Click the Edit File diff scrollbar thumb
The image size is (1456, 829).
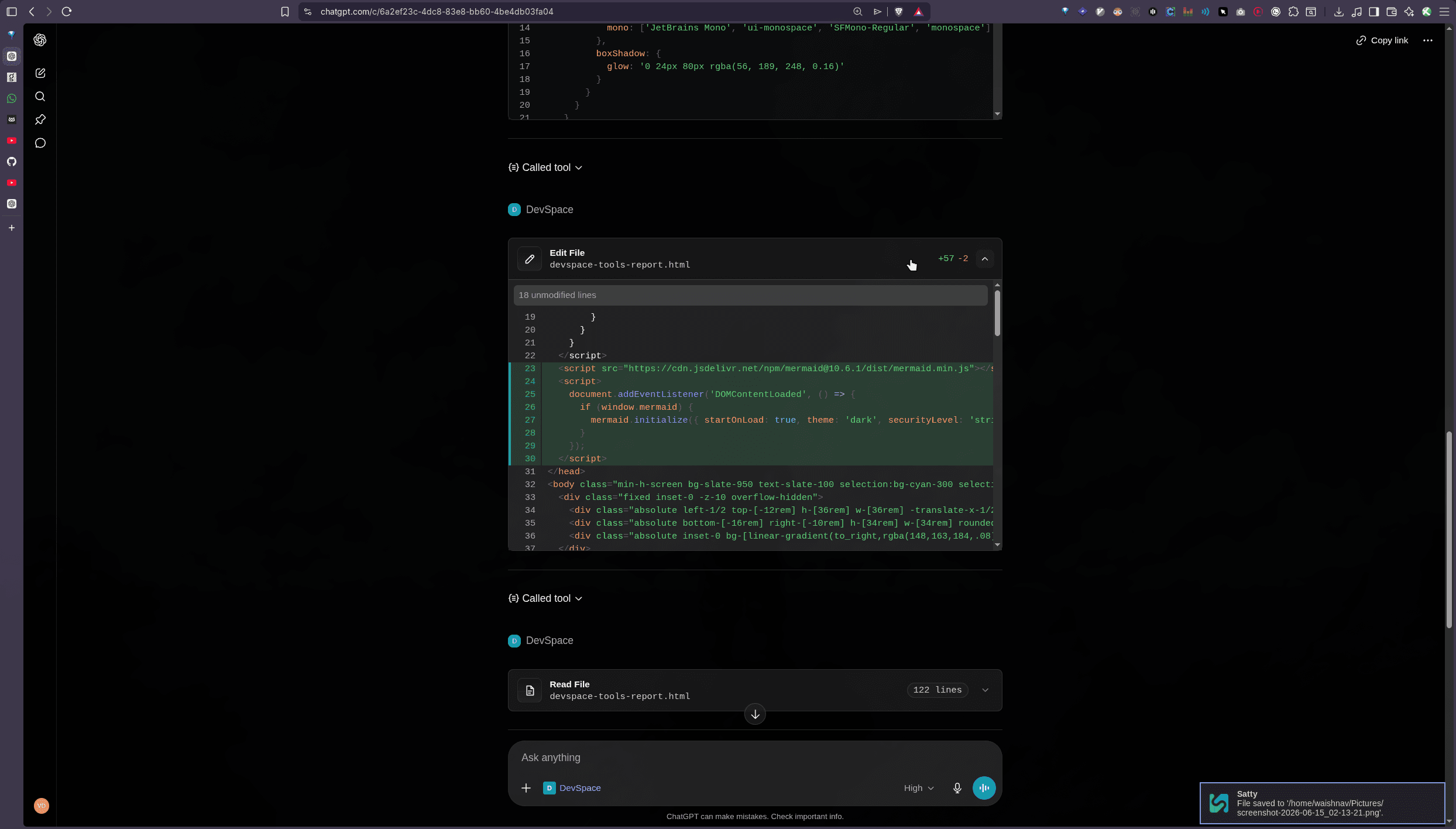pos(997,313)
